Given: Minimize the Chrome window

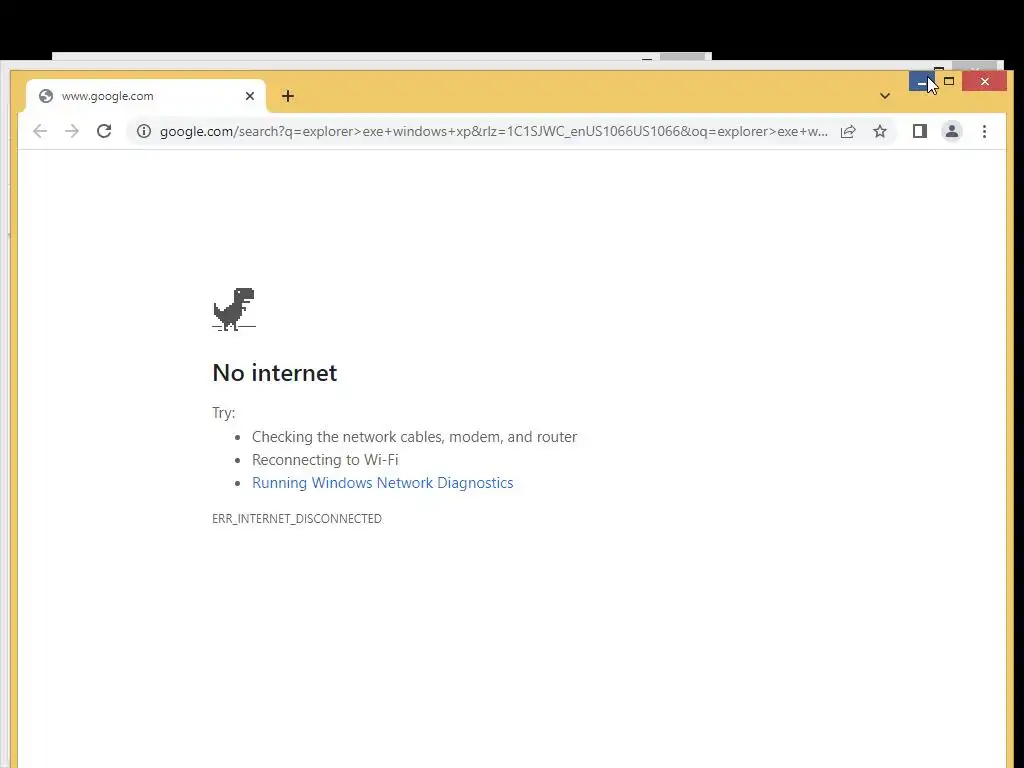Looking at the screenshot, I should (x=921, y=82).
